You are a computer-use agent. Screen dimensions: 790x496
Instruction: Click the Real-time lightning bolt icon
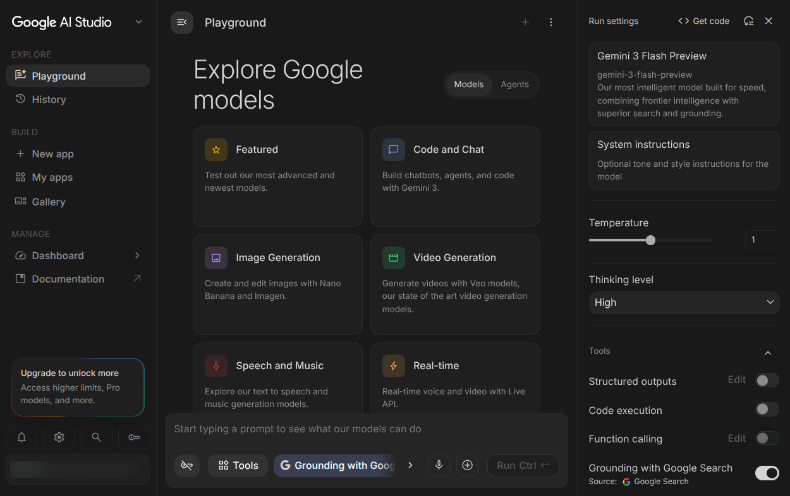point(393,366)
